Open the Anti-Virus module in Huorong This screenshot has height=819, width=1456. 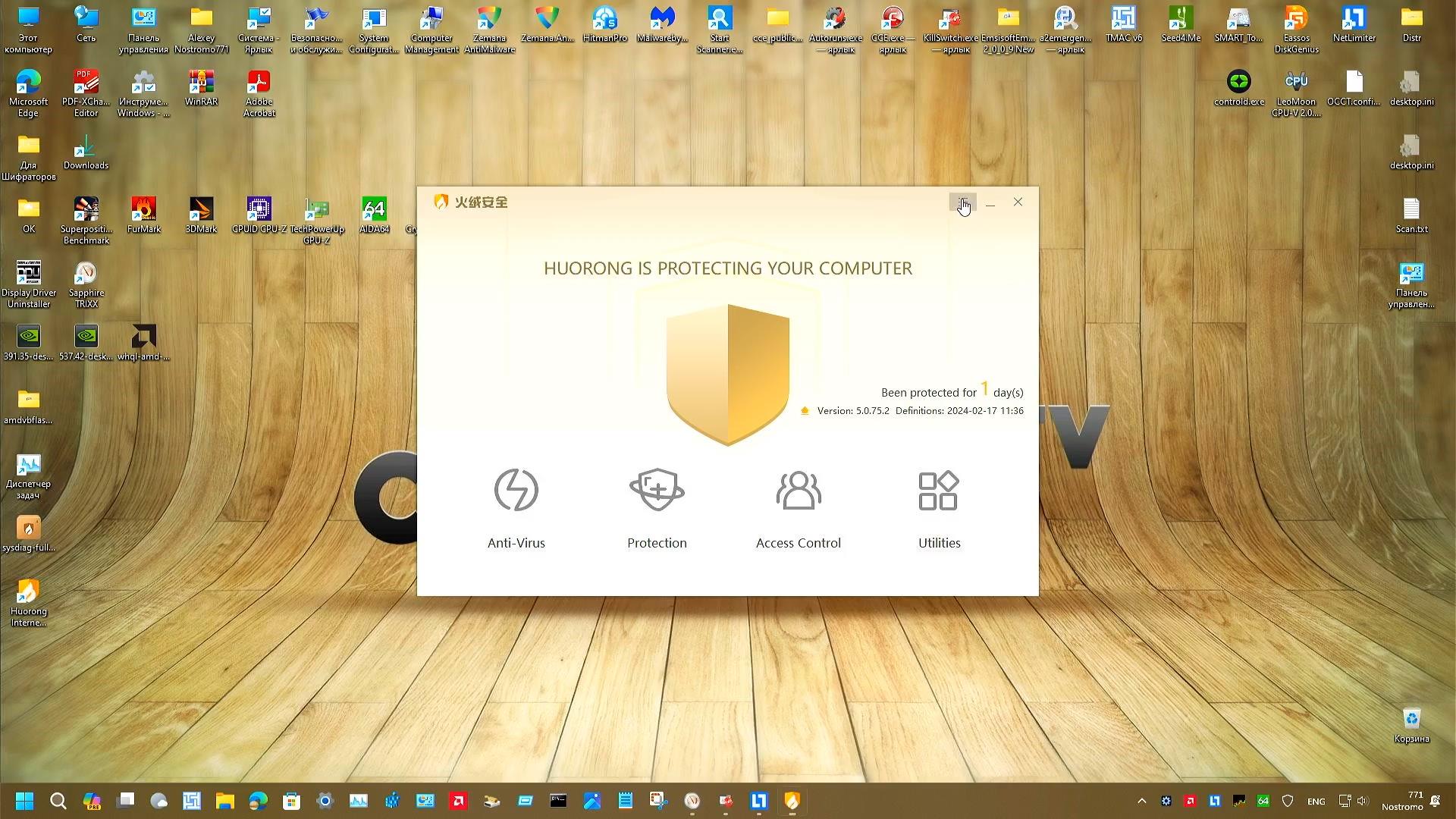click(516, 508)
